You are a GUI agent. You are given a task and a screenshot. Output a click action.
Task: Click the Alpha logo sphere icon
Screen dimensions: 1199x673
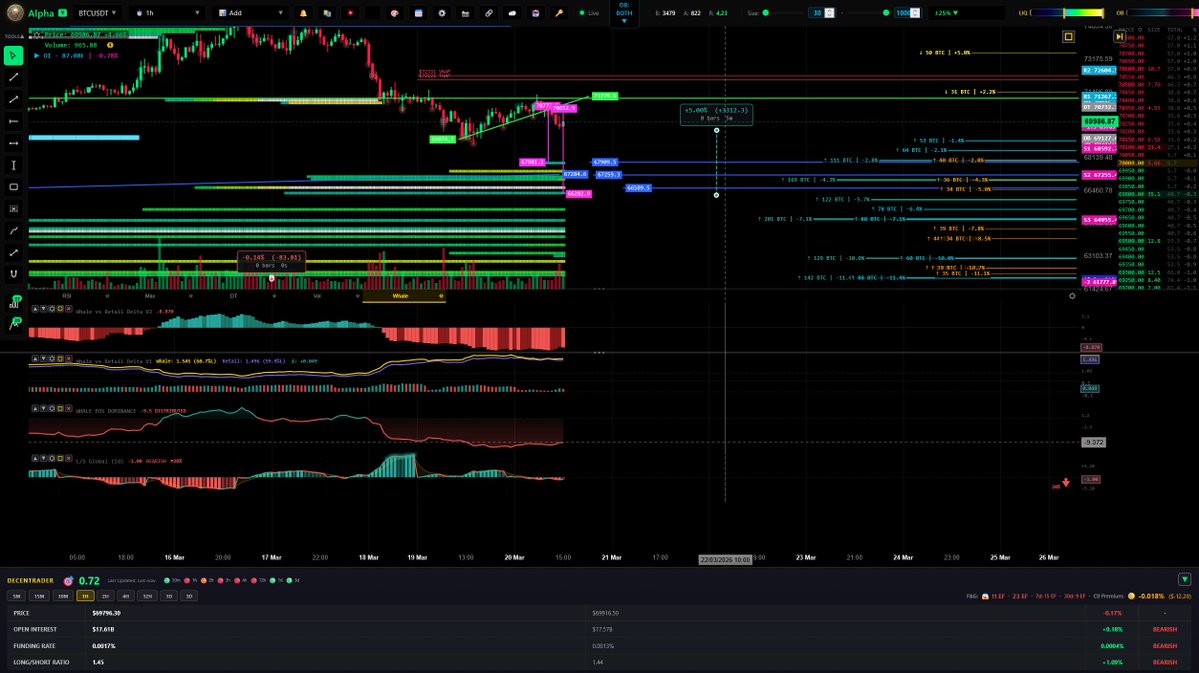(x=15, y=13)
